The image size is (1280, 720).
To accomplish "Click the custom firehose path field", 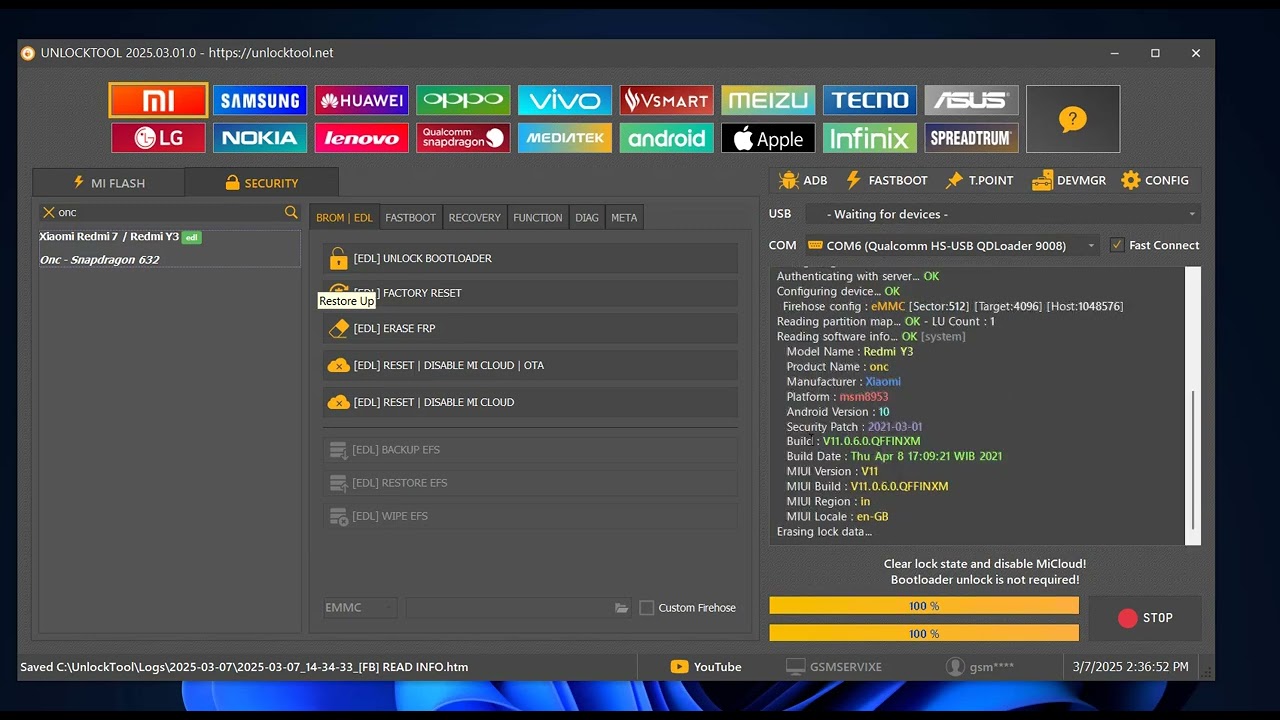I will pos(510,608).
